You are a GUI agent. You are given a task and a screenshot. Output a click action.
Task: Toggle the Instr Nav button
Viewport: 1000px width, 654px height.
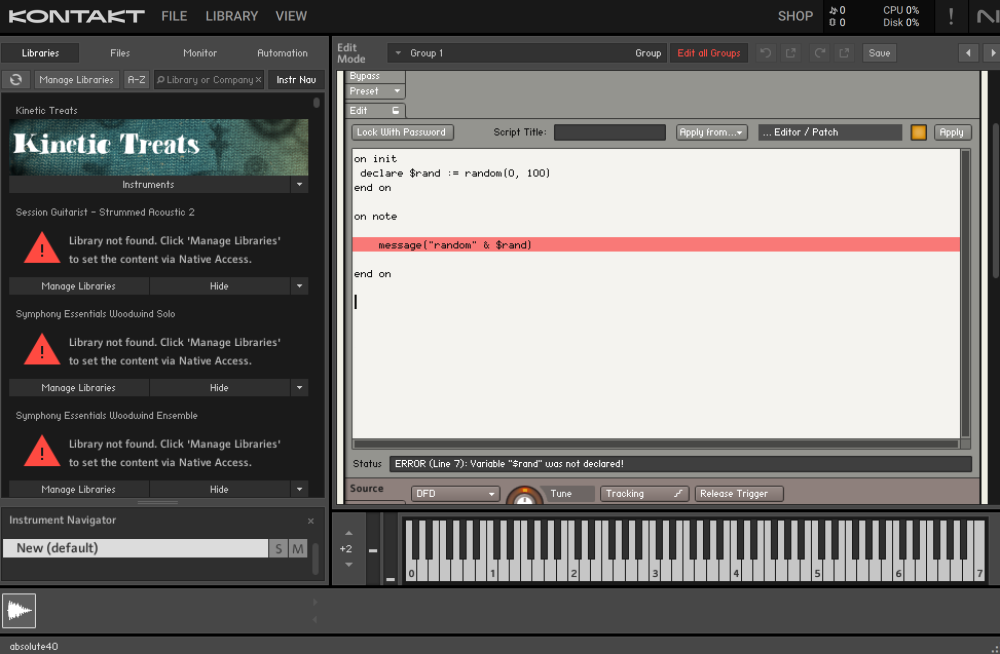pyautogui.click(x=296, y=80)
